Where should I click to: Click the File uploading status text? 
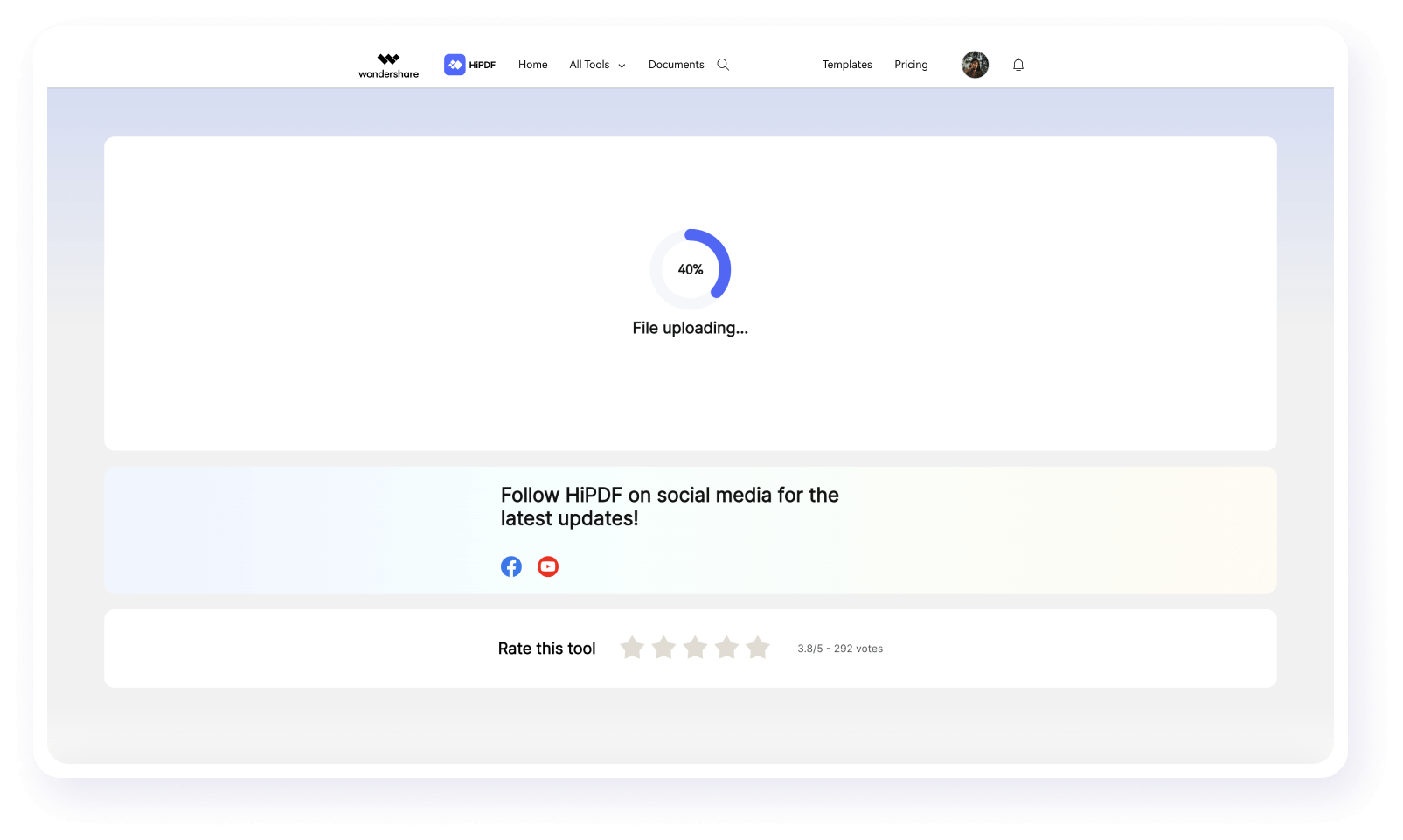coord(691,329)
